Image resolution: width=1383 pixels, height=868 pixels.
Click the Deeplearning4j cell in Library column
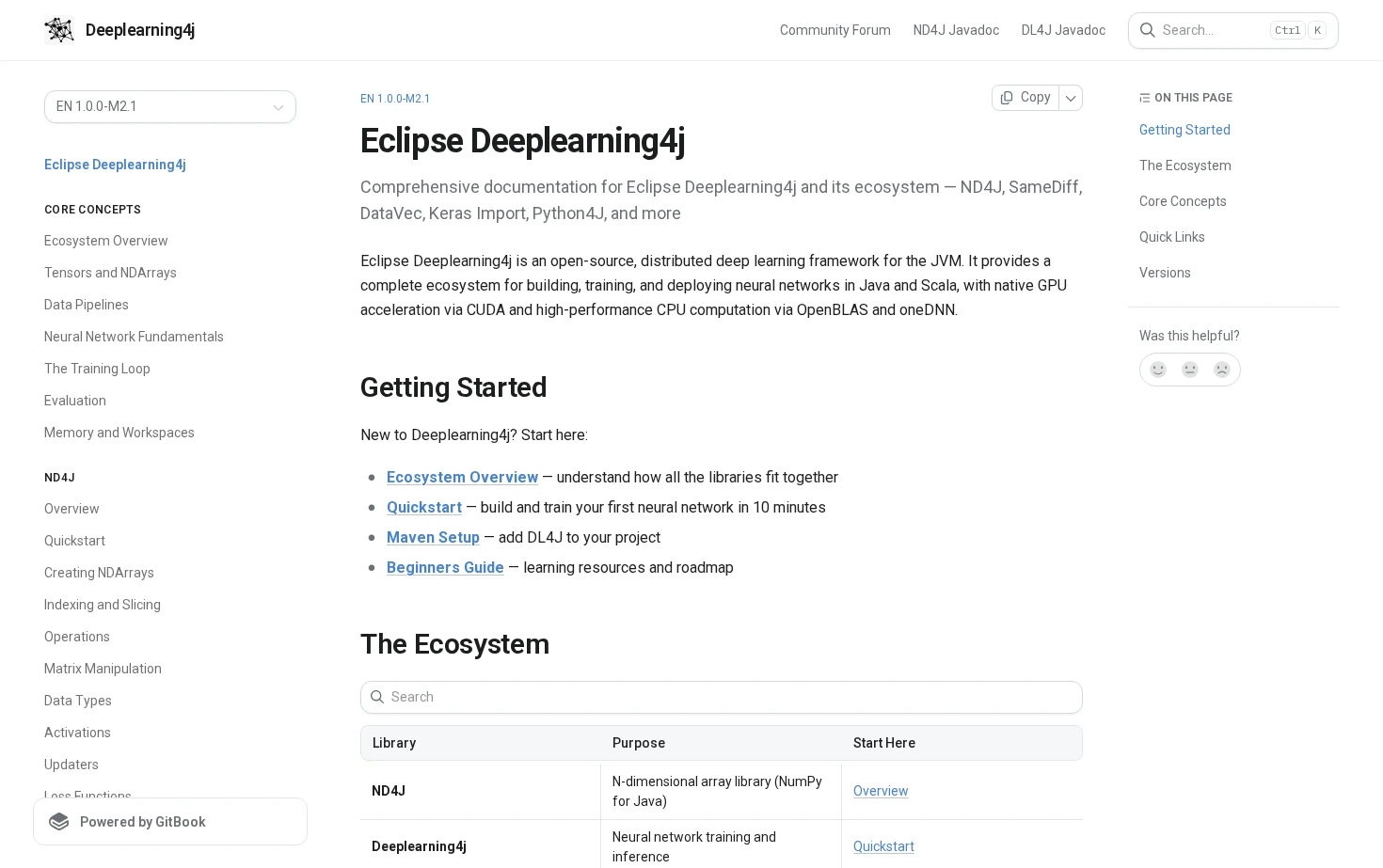click(480, 846)
